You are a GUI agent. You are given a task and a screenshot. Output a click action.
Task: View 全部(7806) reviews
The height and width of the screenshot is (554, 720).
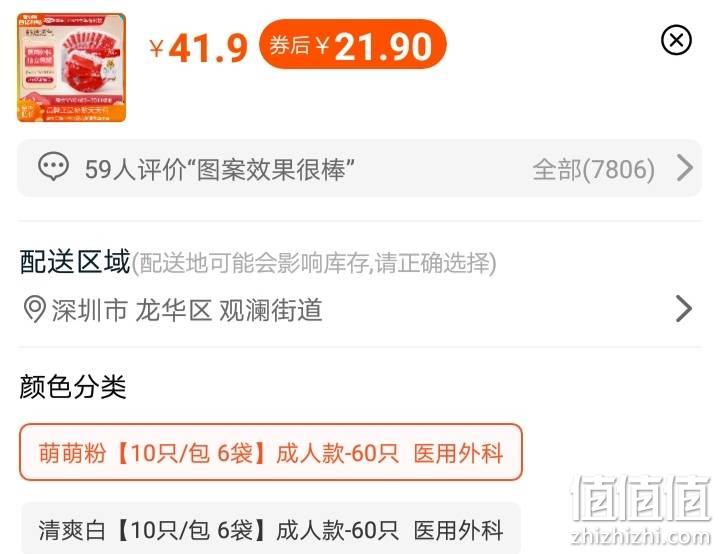593,170
